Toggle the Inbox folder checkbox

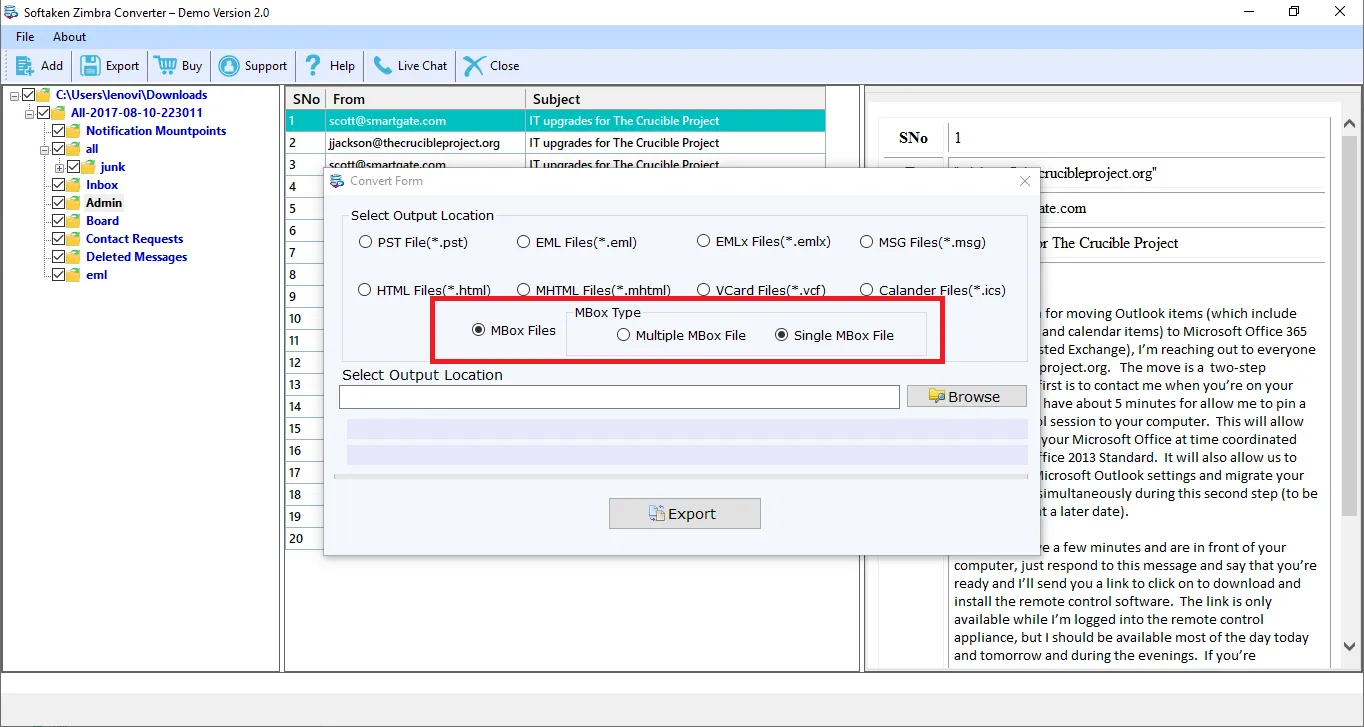click(59, 185)
